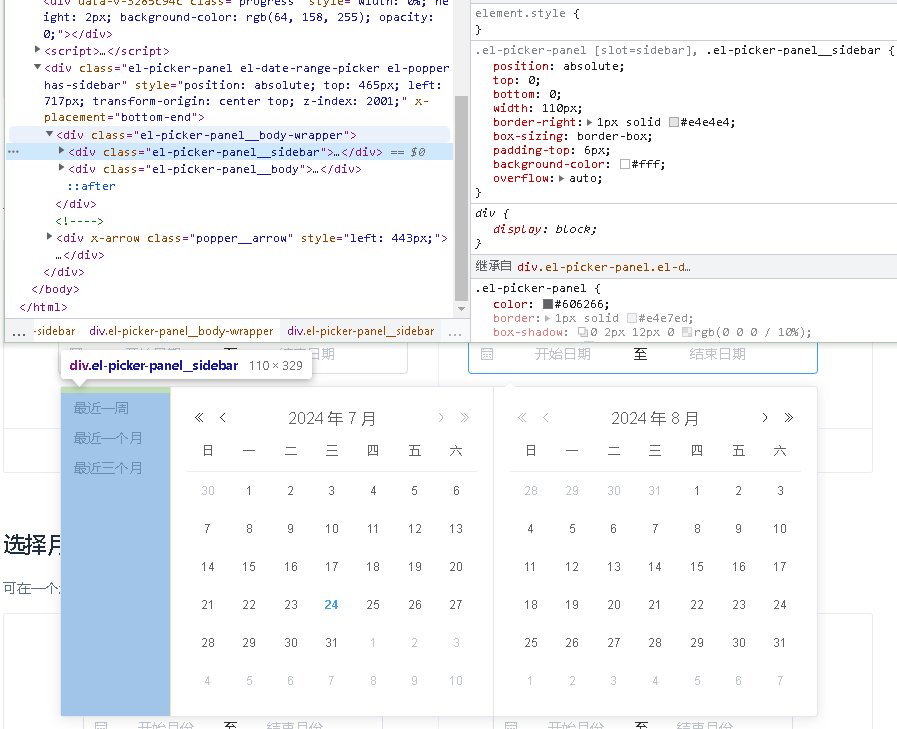
Task: Collapse the el-picker-panel__body-wrapper div
Action: (50, 134)
